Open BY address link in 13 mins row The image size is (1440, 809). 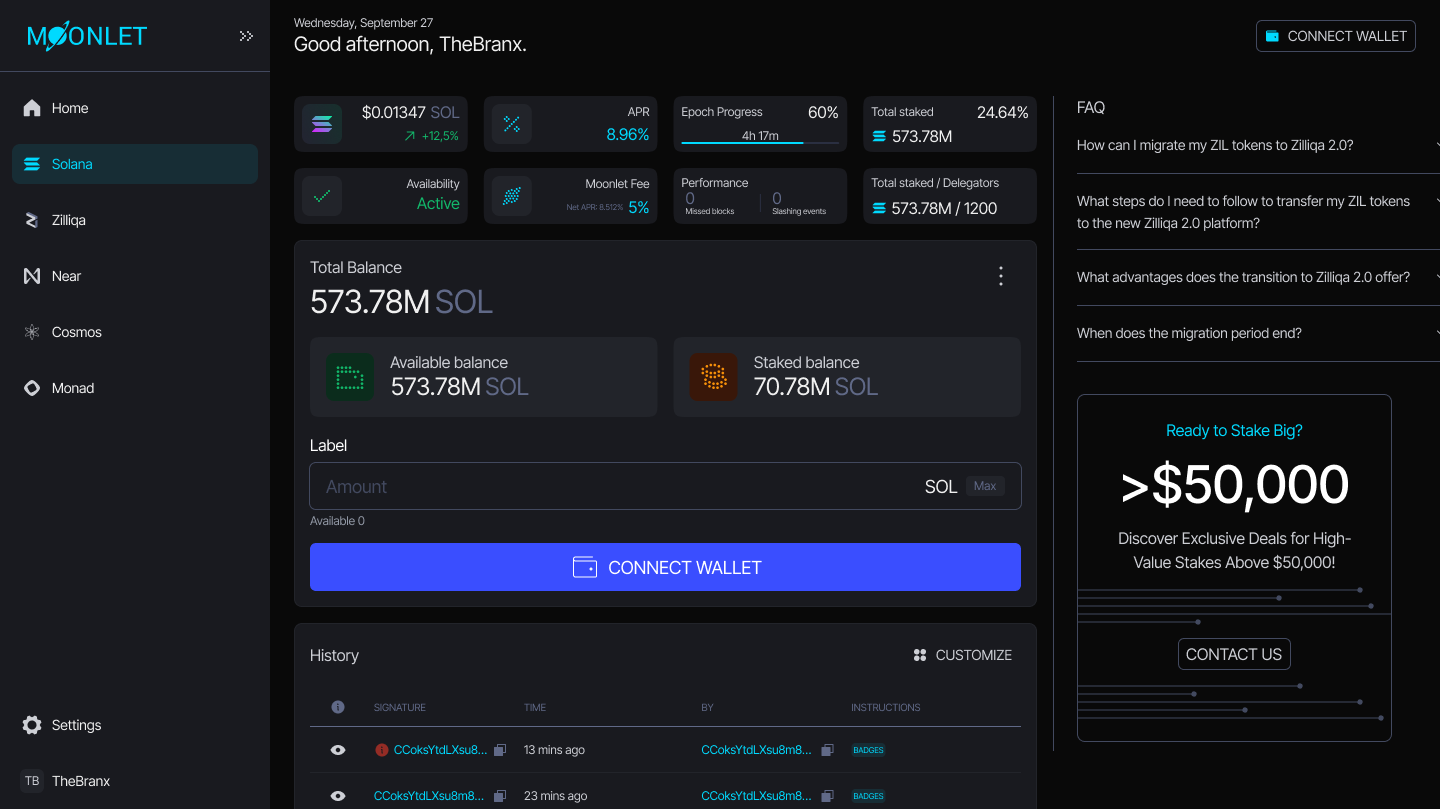pyautogui.click(x=757, y=750)
